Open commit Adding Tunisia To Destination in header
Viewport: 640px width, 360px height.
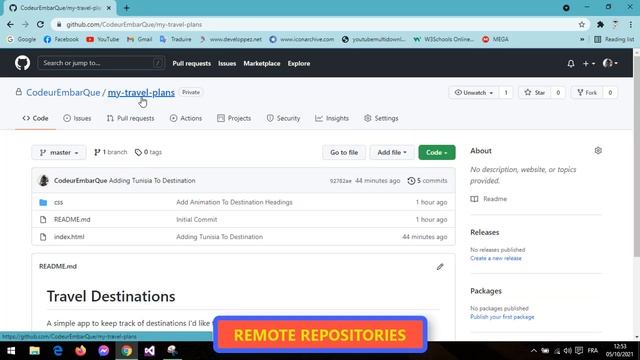point(152,181)
